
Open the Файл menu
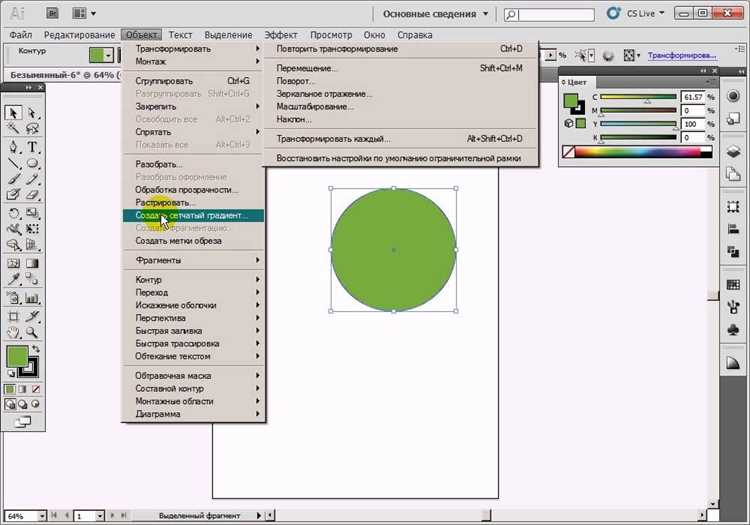(x=21, y=35)
